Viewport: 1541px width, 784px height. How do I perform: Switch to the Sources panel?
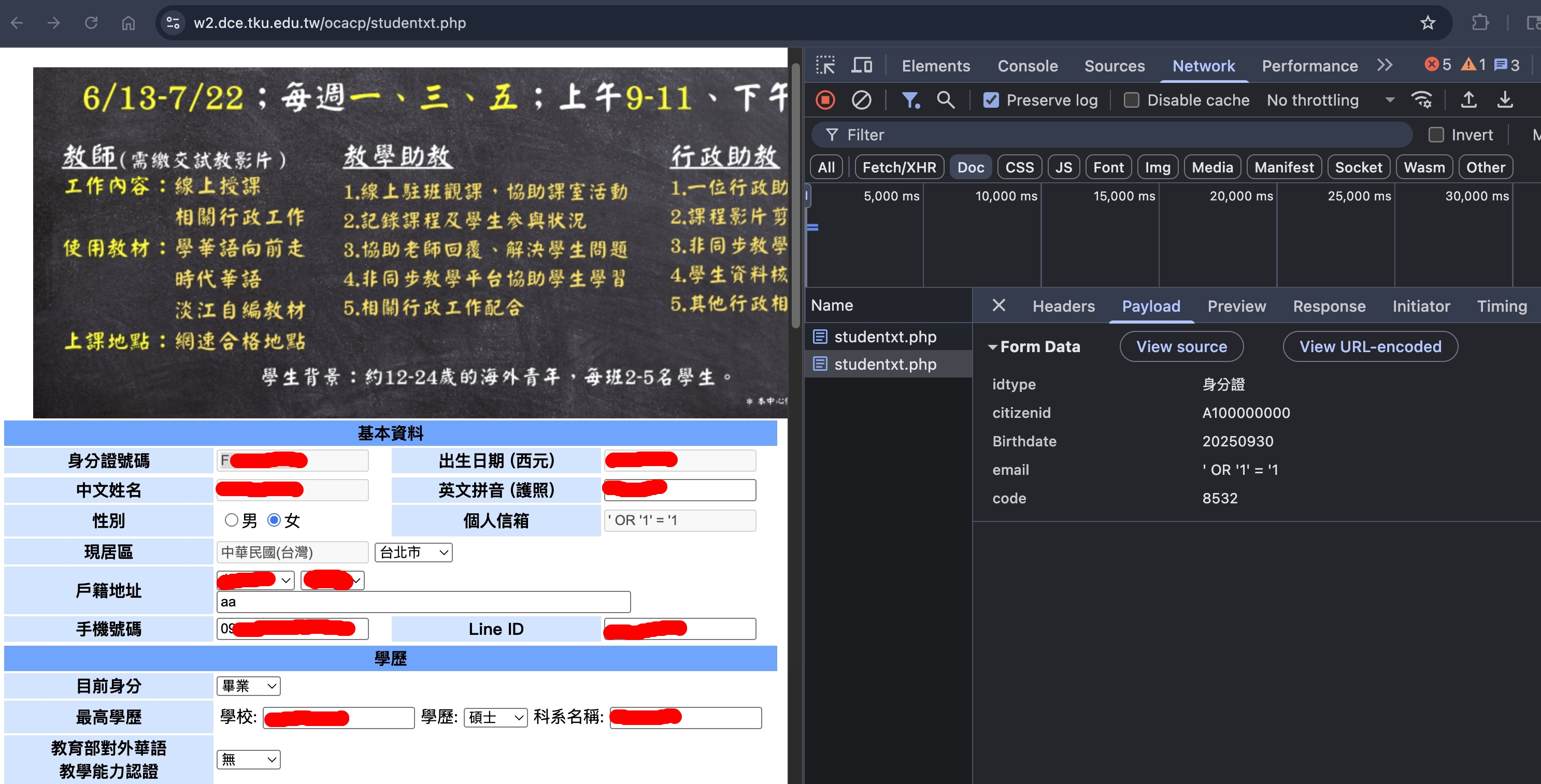1115,65
